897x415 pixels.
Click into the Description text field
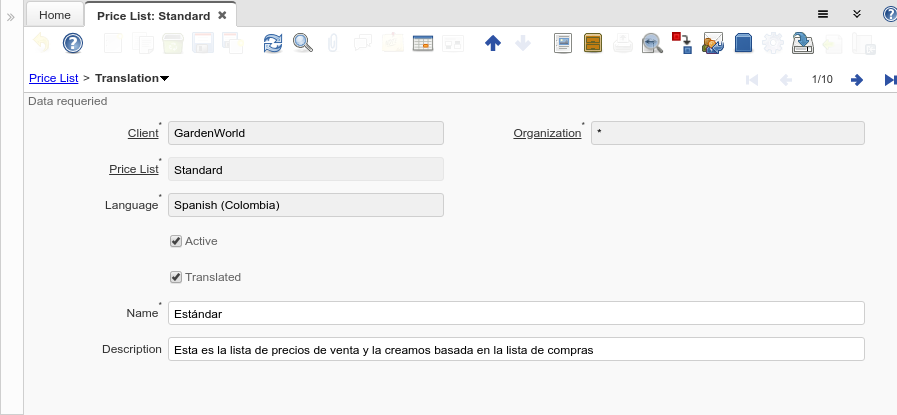tap(516, 349)
